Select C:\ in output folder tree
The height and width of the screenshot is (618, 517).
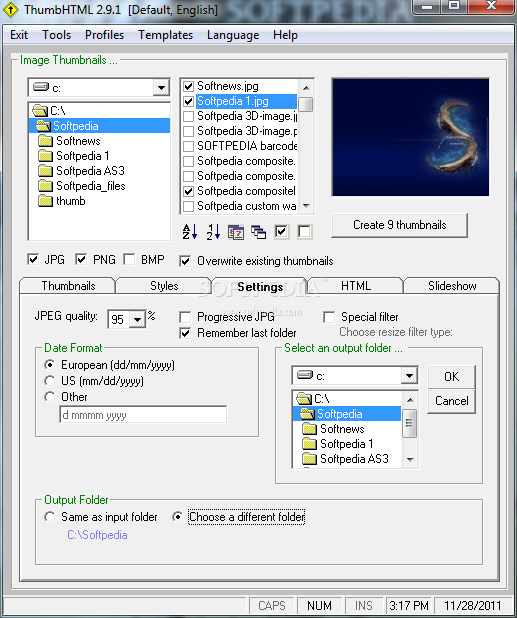coord(313,399)
